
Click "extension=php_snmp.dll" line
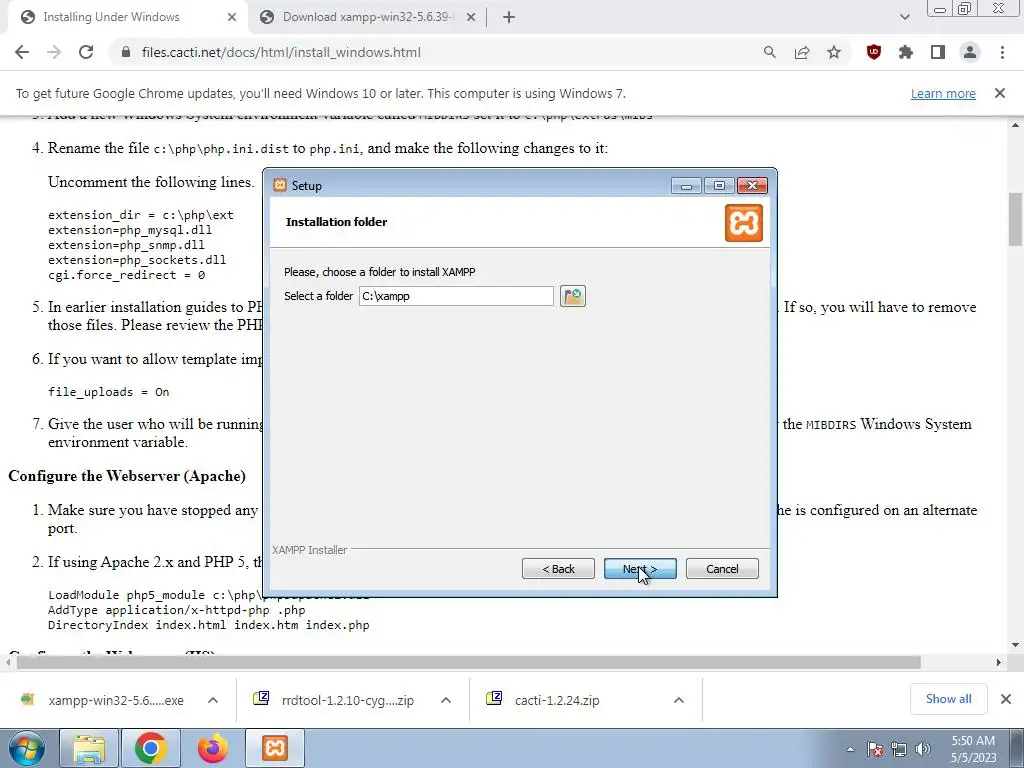(126, 245)
